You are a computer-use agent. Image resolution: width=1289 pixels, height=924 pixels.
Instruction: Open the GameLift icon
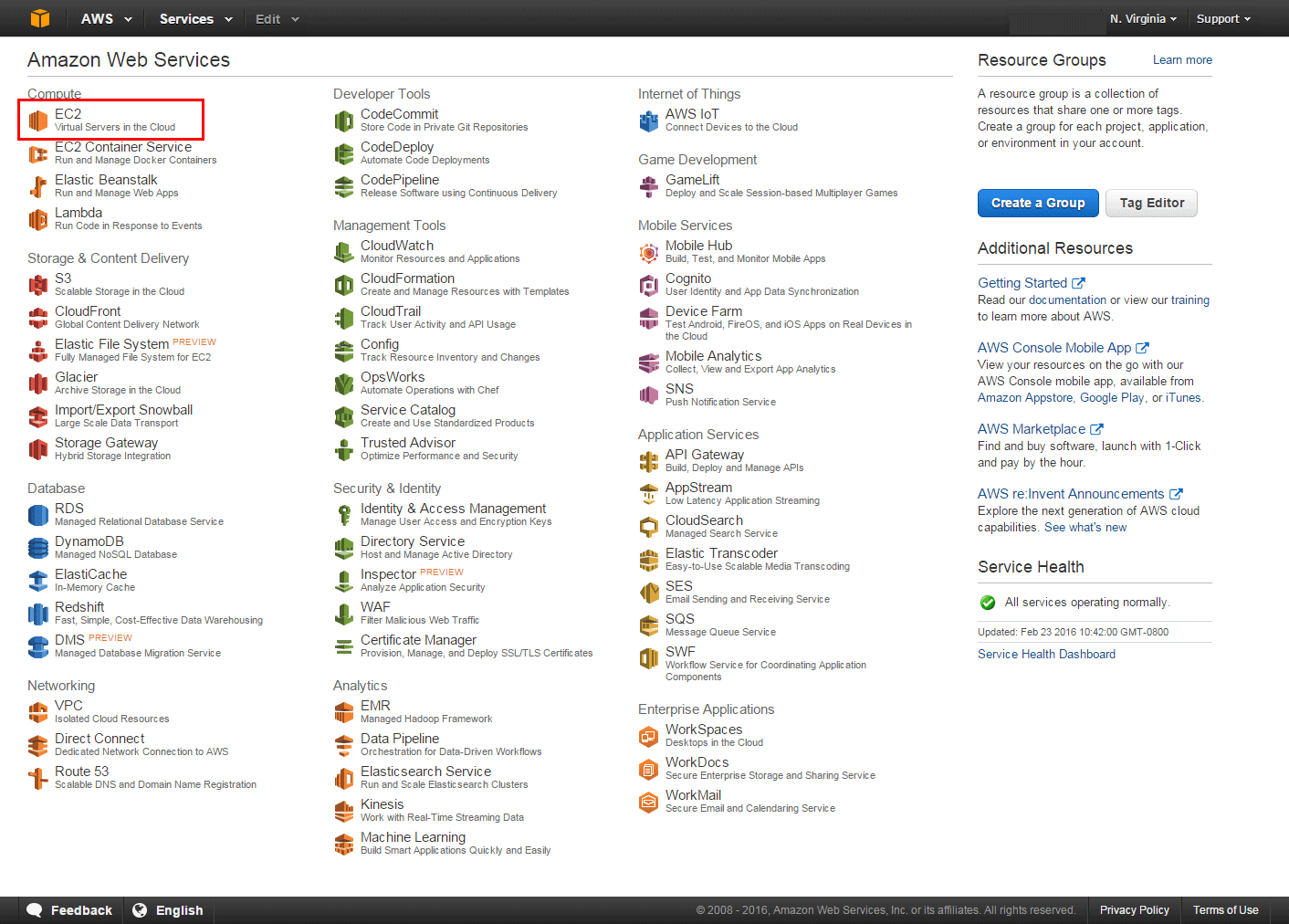649,186
